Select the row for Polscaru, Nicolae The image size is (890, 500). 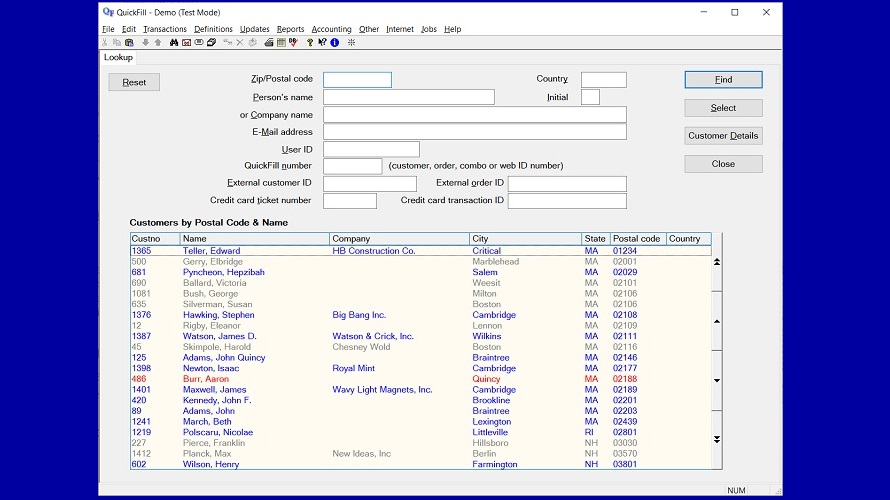tap(421, 432)
